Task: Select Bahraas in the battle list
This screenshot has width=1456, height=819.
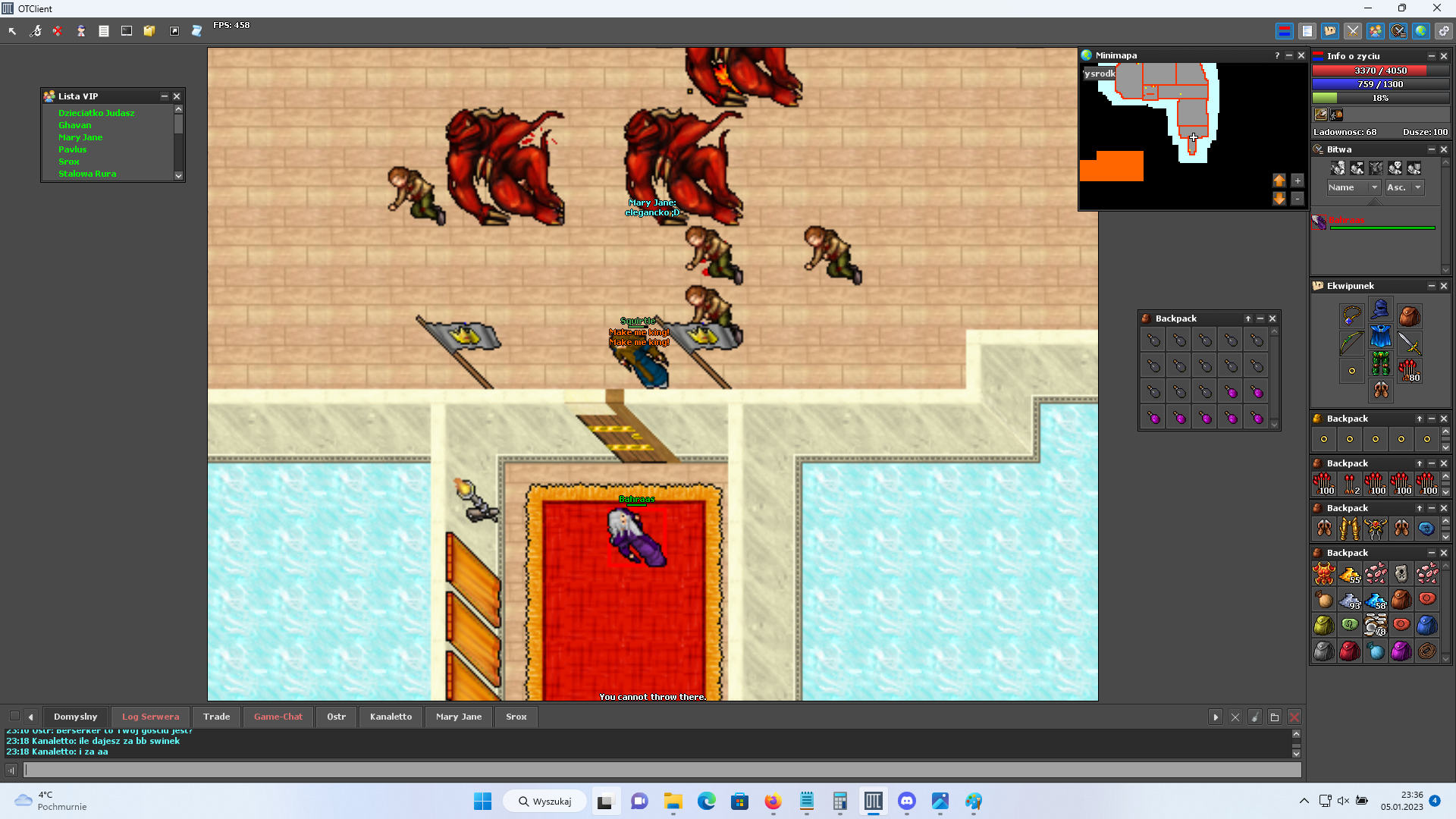Action: point(1374,222)
